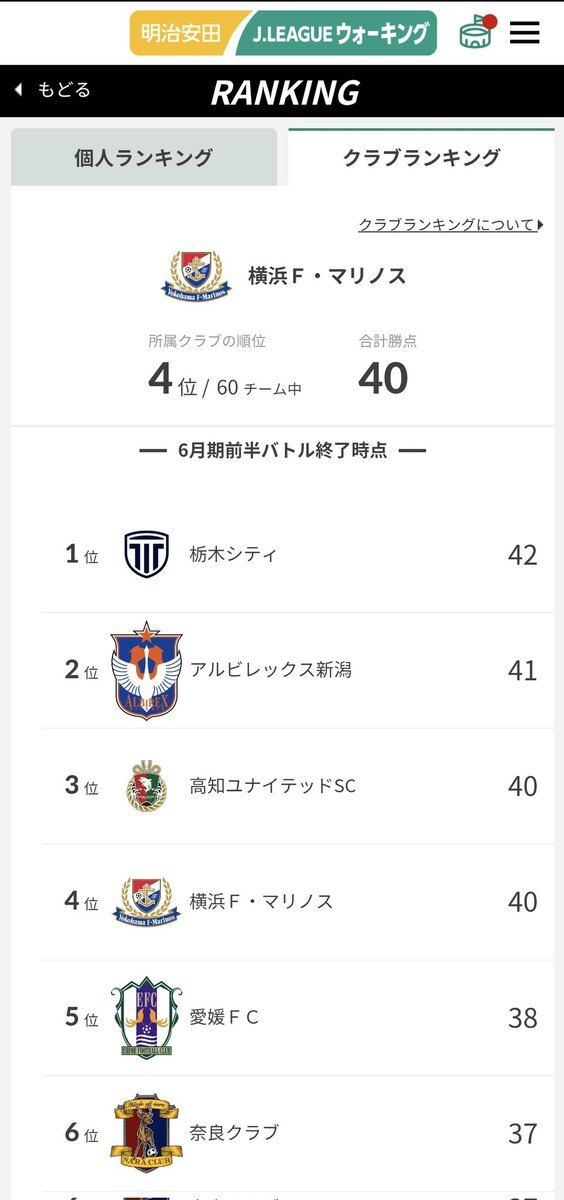The width and height of the screenshot is (564, 1200).
Task: Select 高知ユナイテッドSC team name
Action: coord(273,786)
